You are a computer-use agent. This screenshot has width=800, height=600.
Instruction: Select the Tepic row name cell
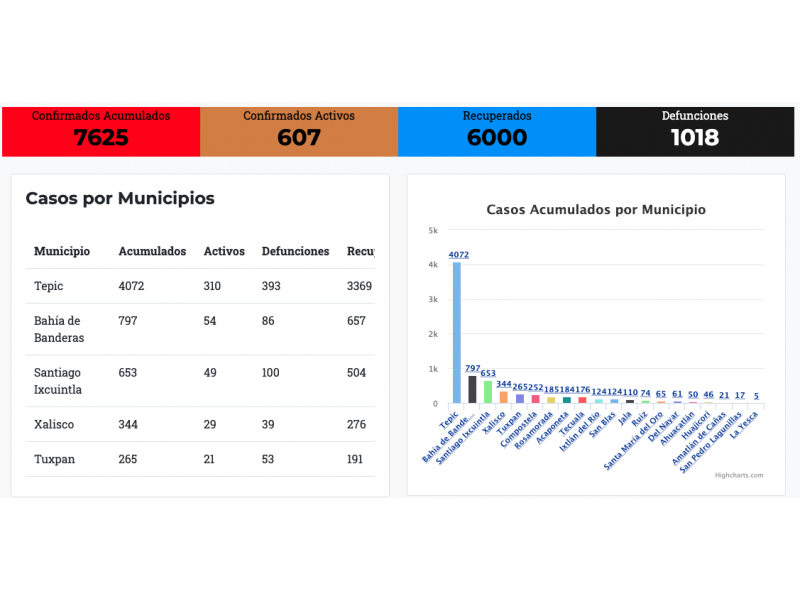[48, 286]
